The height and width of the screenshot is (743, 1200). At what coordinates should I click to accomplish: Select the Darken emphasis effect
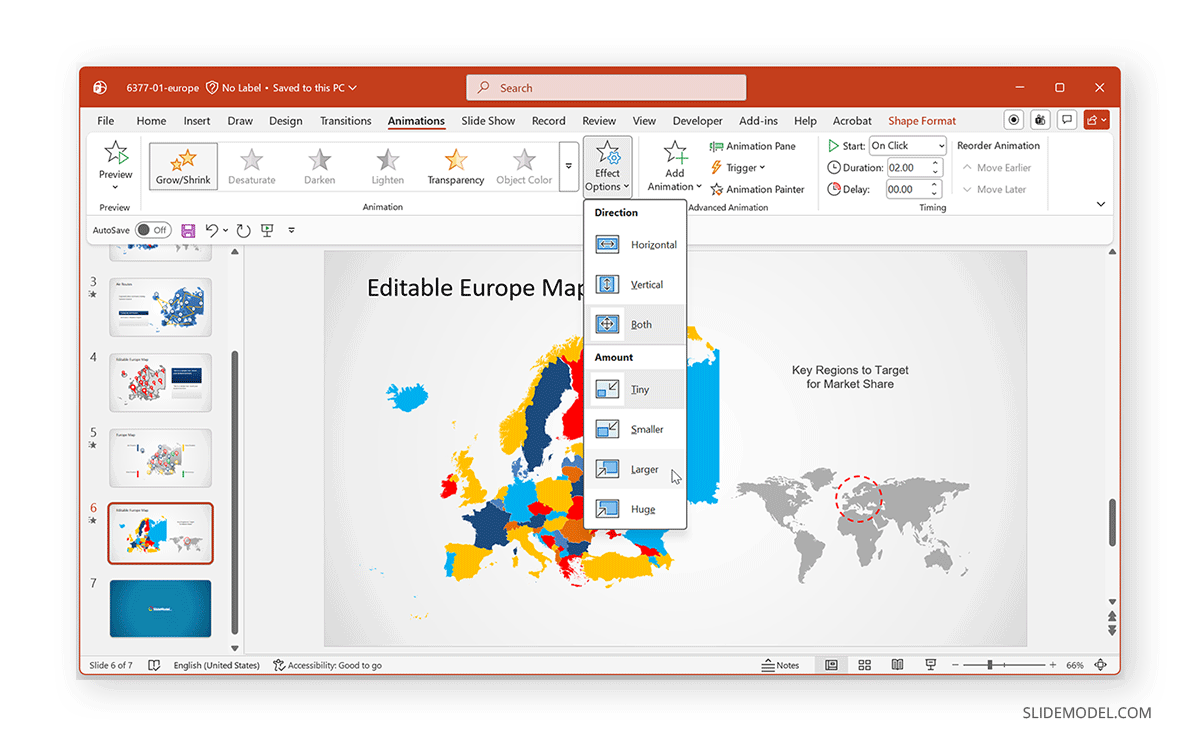[320, 166]
